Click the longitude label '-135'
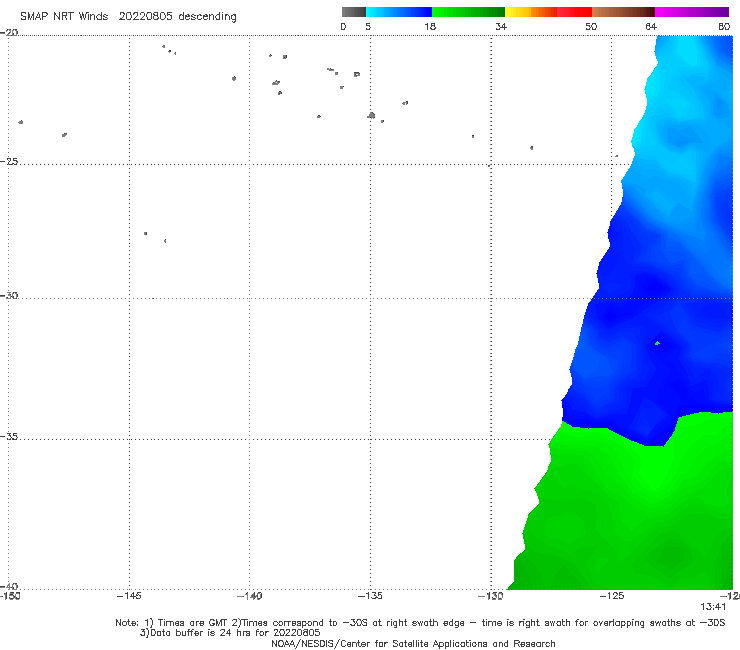This screenshot has width=740, height=650. point(370,596)
